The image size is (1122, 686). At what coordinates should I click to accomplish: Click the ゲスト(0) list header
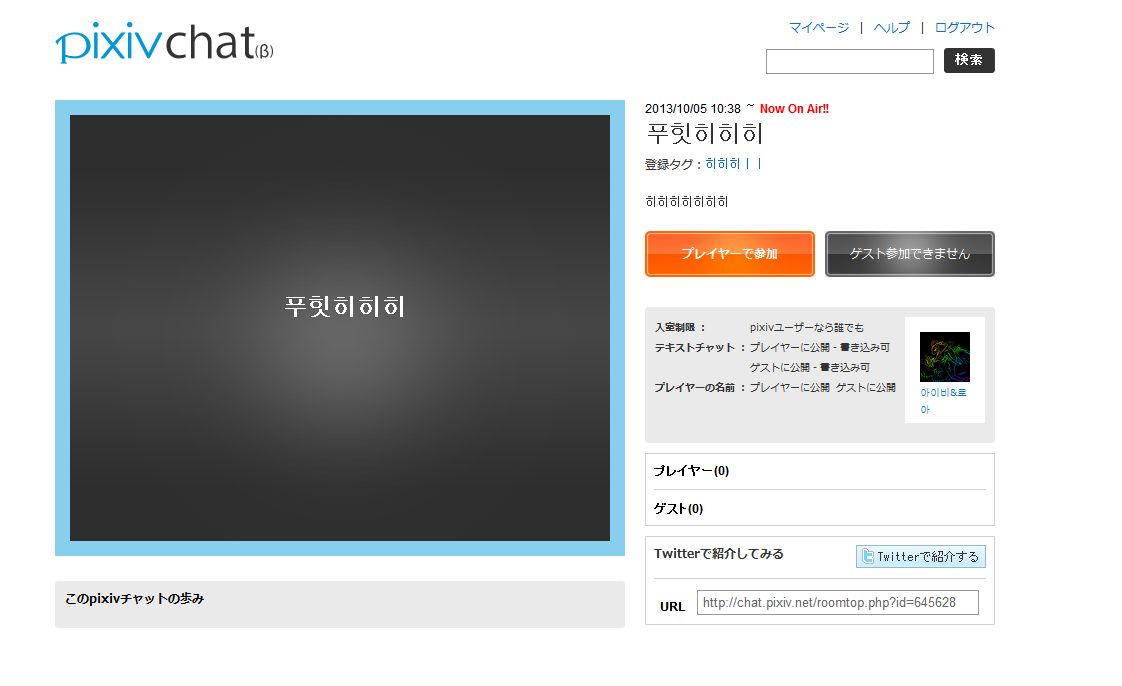(678, 508)
